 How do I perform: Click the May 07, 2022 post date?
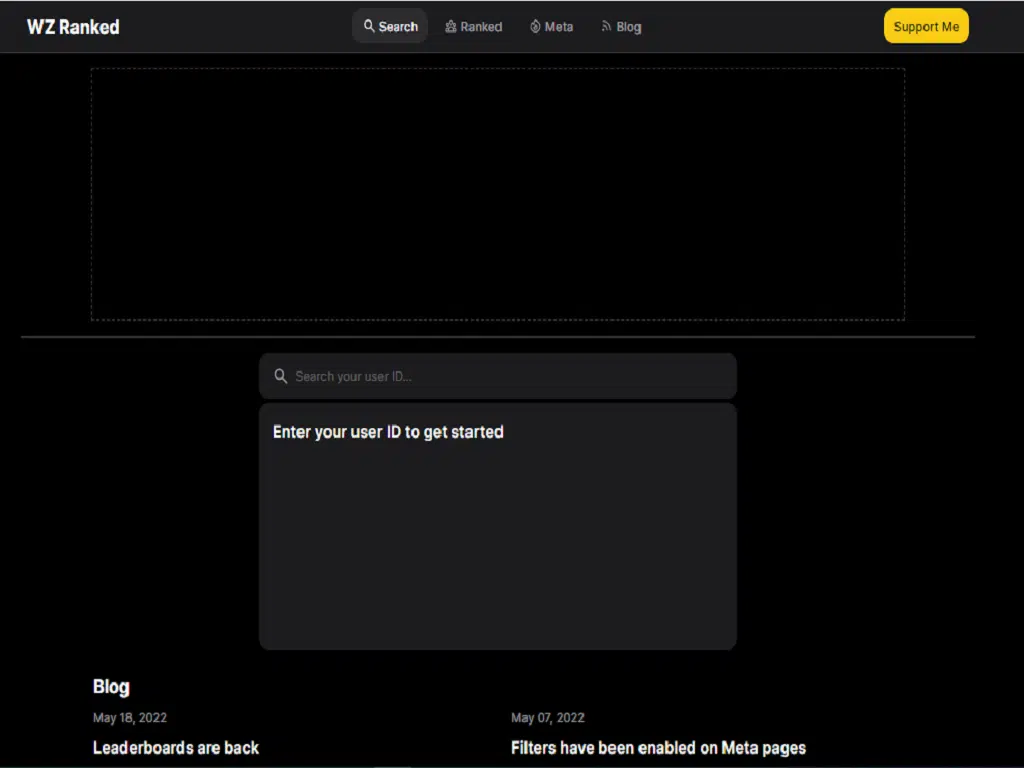pyautogui.click(x=548, y=718)
